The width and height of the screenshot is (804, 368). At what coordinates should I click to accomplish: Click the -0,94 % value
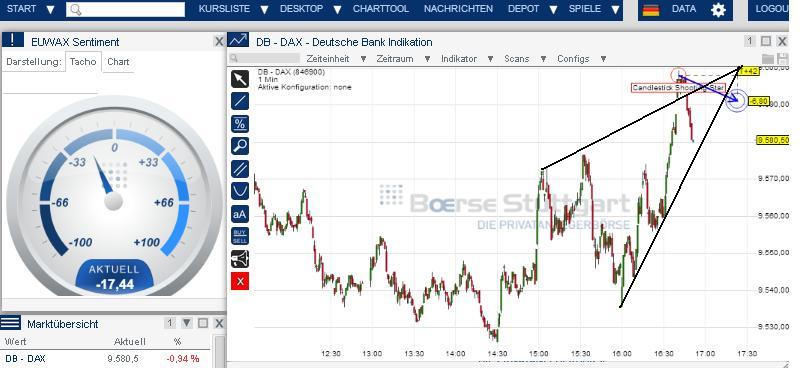[183, 359]
